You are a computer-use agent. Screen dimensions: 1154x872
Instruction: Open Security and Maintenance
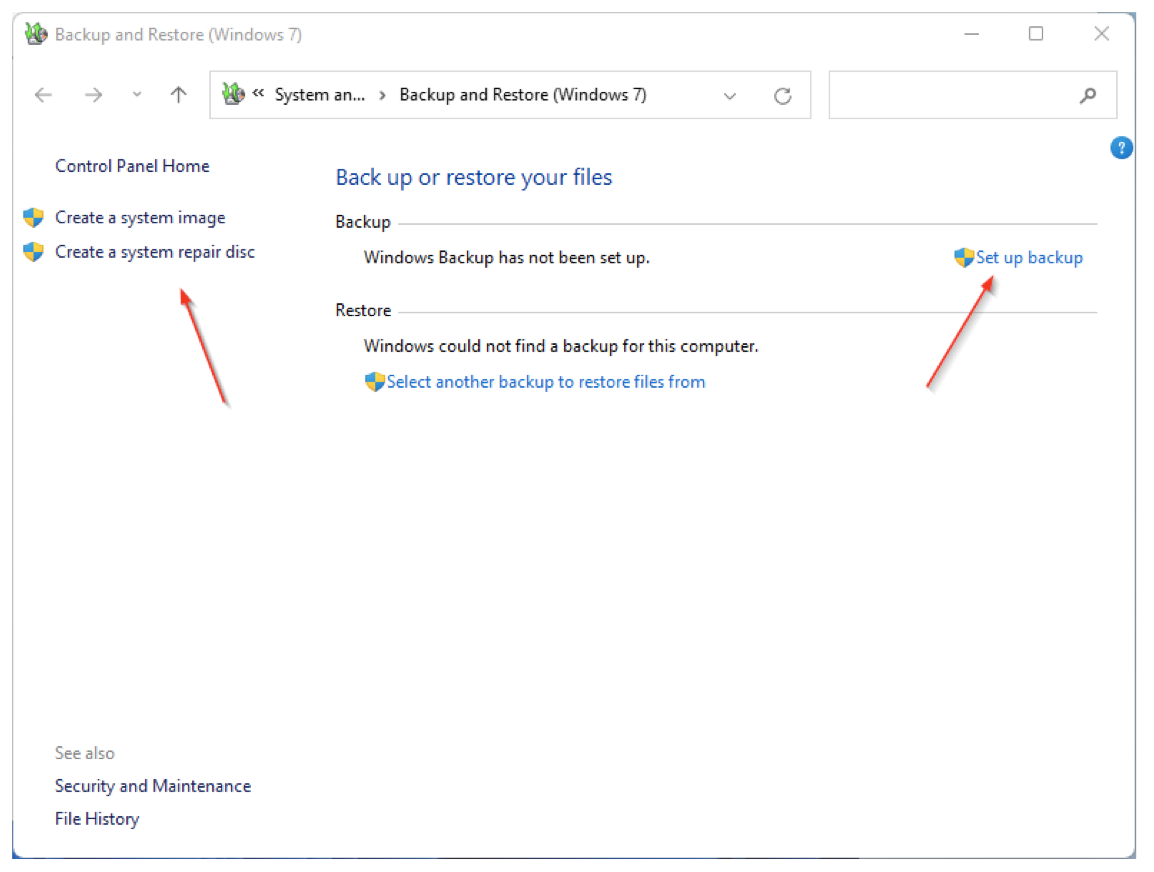point(153,787)
